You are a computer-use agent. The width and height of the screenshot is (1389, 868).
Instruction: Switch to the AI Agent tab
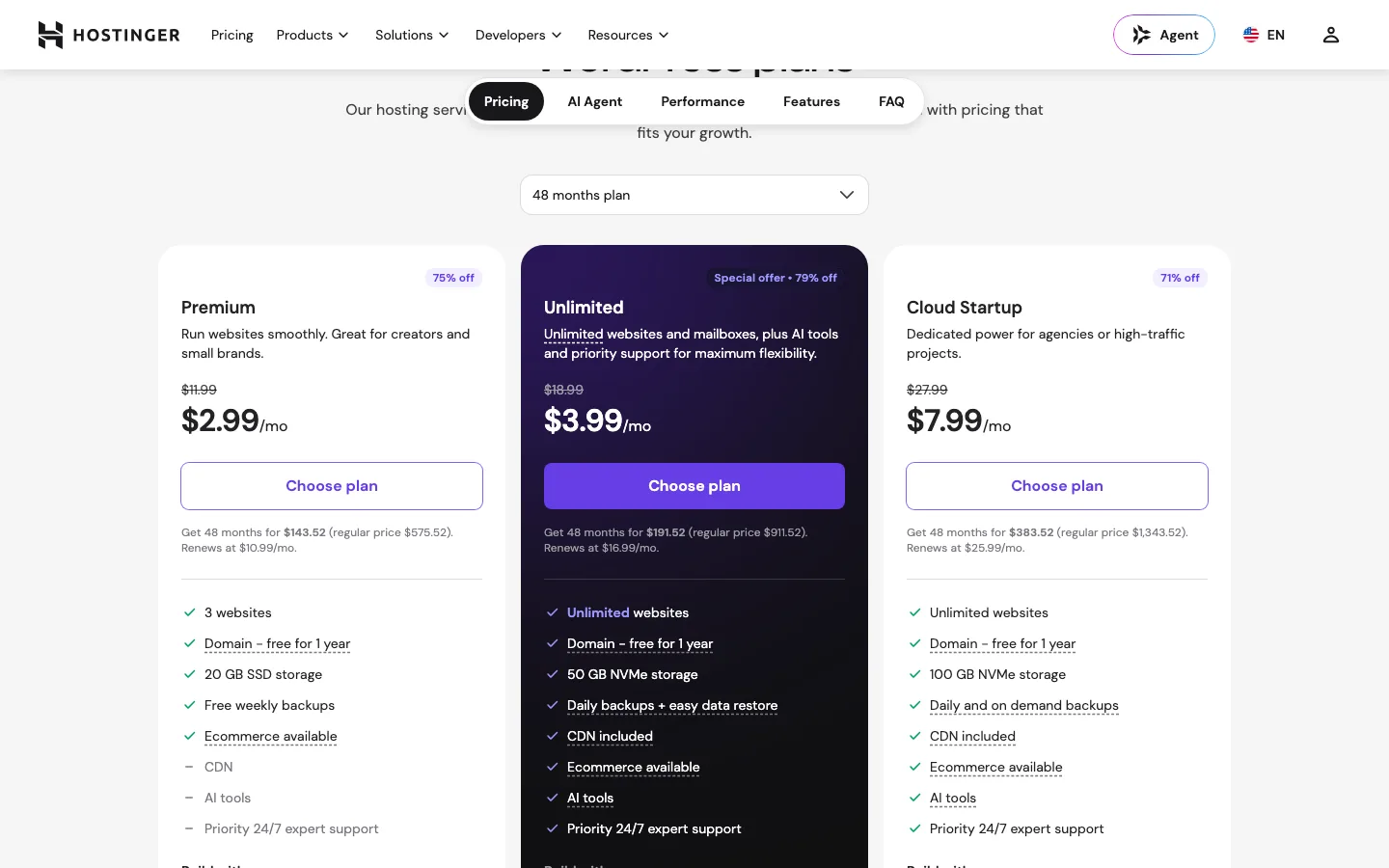595,101
